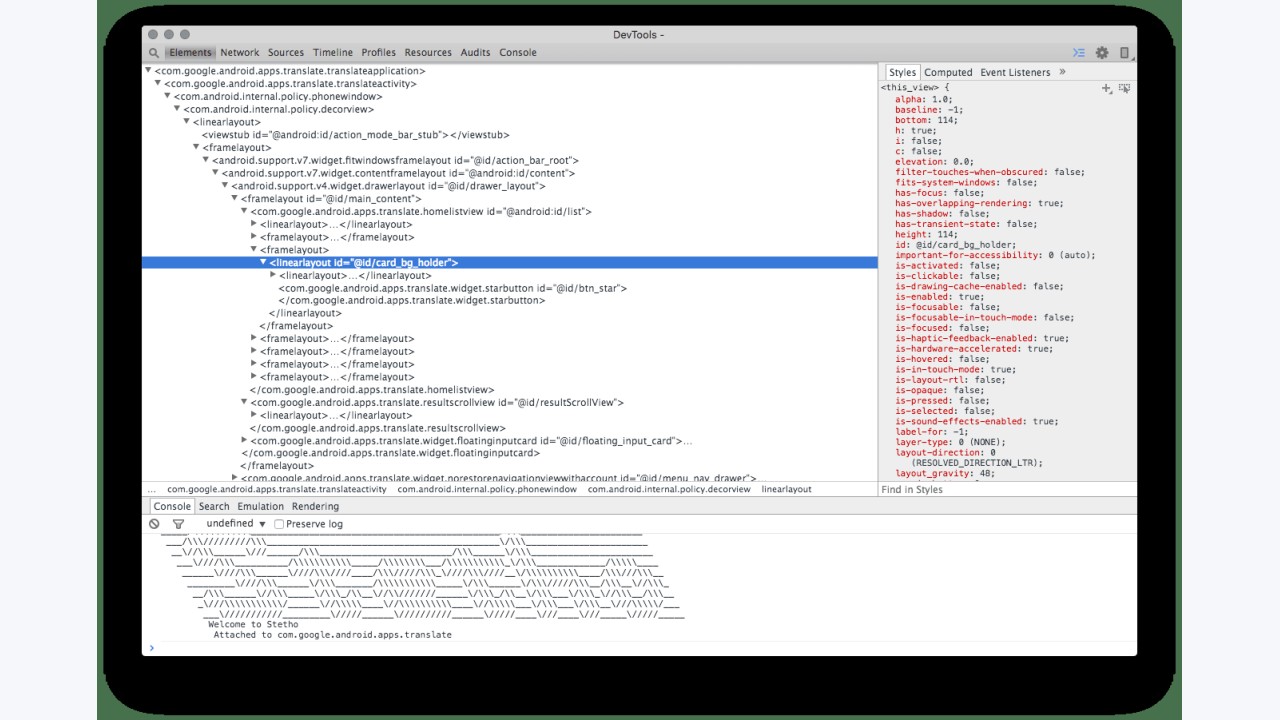Toggle element state icon in Styles

coord(1124,88)
